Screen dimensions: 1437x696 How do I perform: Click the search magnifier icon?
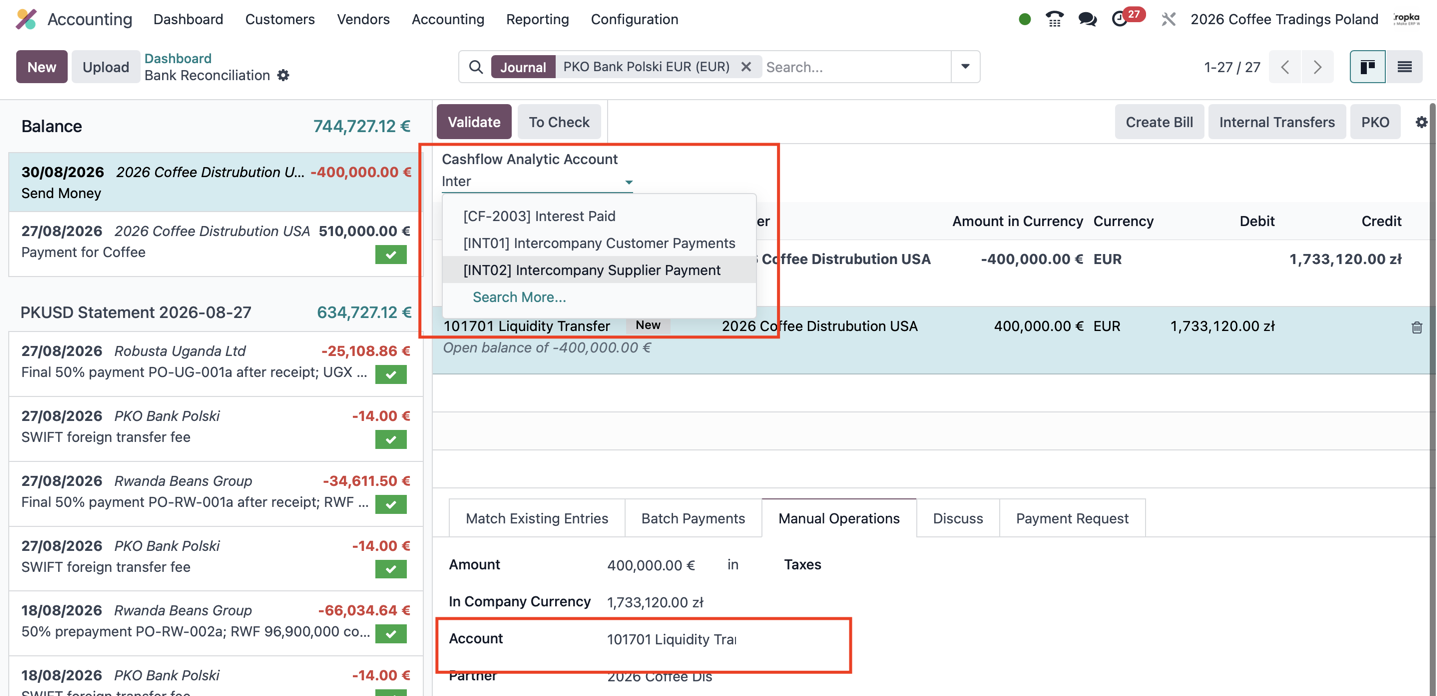[x=476, y=67]
